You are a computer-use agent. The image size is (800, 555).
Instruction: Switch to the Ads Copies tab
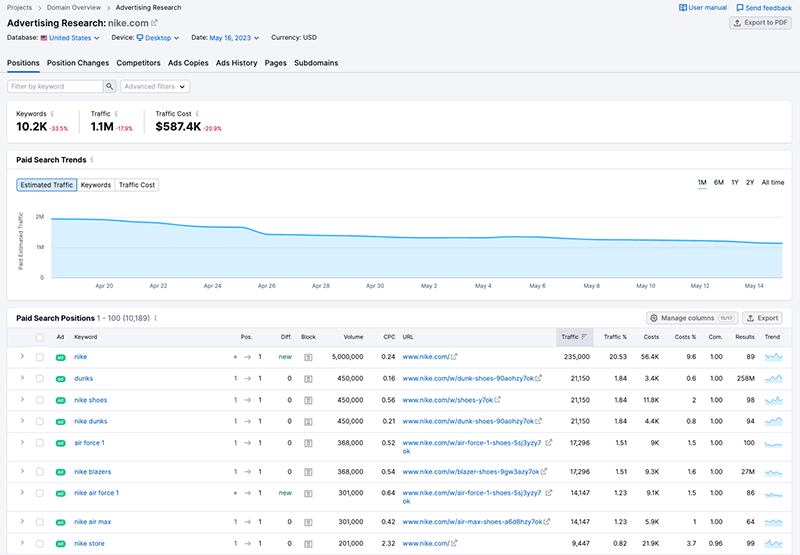(188, 63)
